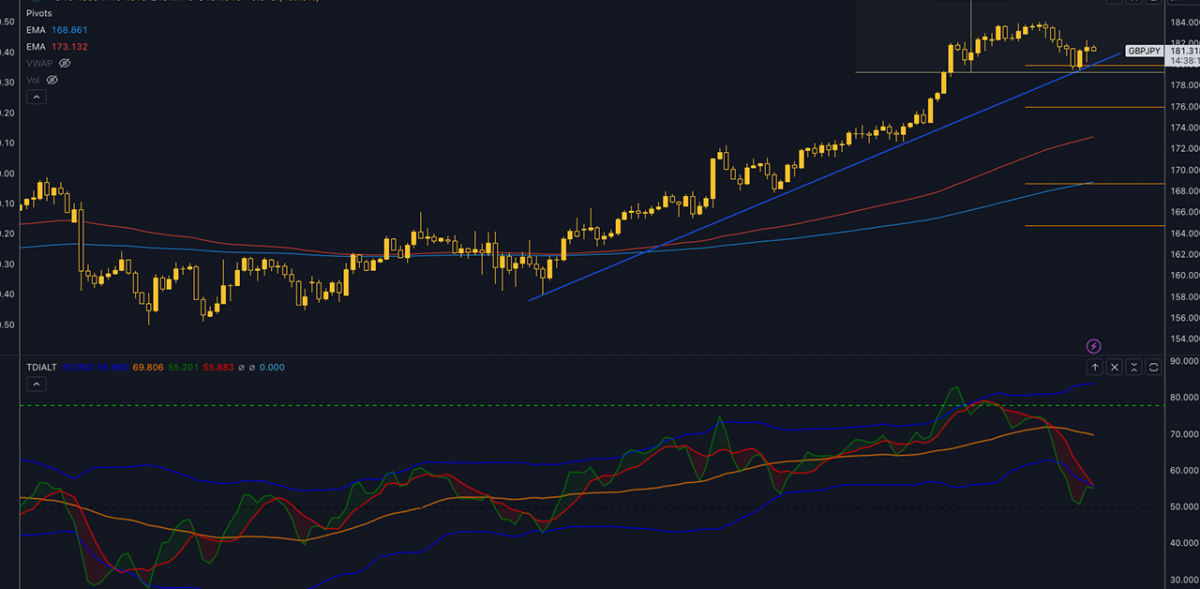Image resolution: width=1200 pixels, height=589 pixels.
Task: Maximize the TDIALT indicator pane
Action: pyautogui.click(x=1154, y=367)
